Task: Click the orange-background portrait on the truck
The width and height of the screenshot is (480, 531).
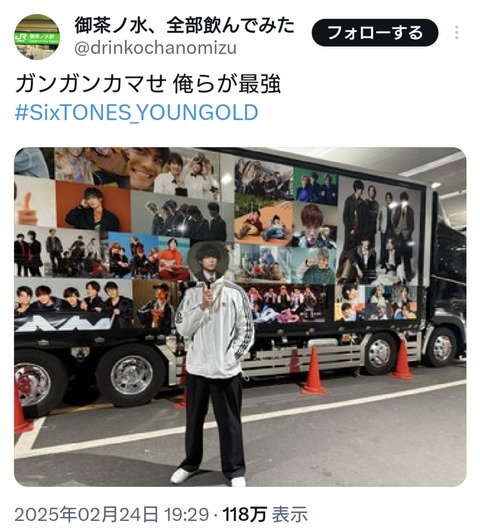Action: coord(93,206)
